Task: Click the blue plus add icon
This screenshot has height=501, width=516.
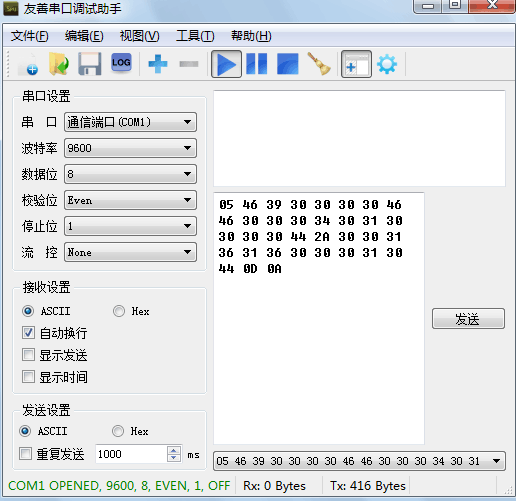Action: pos(158,64)
